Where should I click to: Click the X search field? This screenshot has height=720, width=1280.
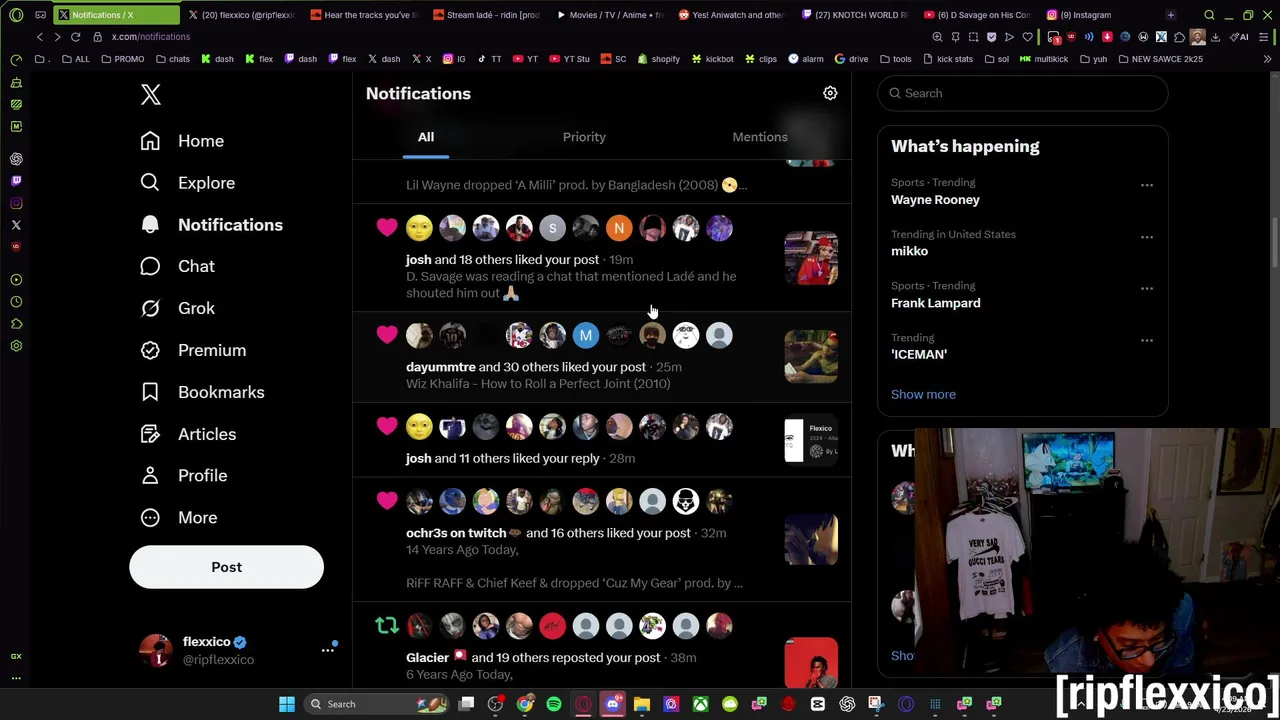1022,93
